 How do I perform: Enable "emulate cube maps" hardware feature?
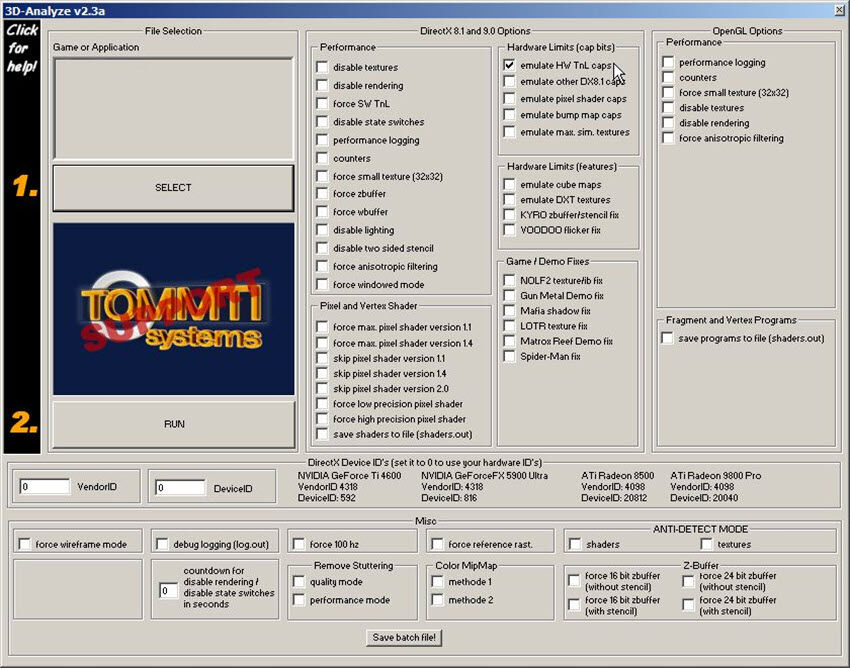[510, 185]
